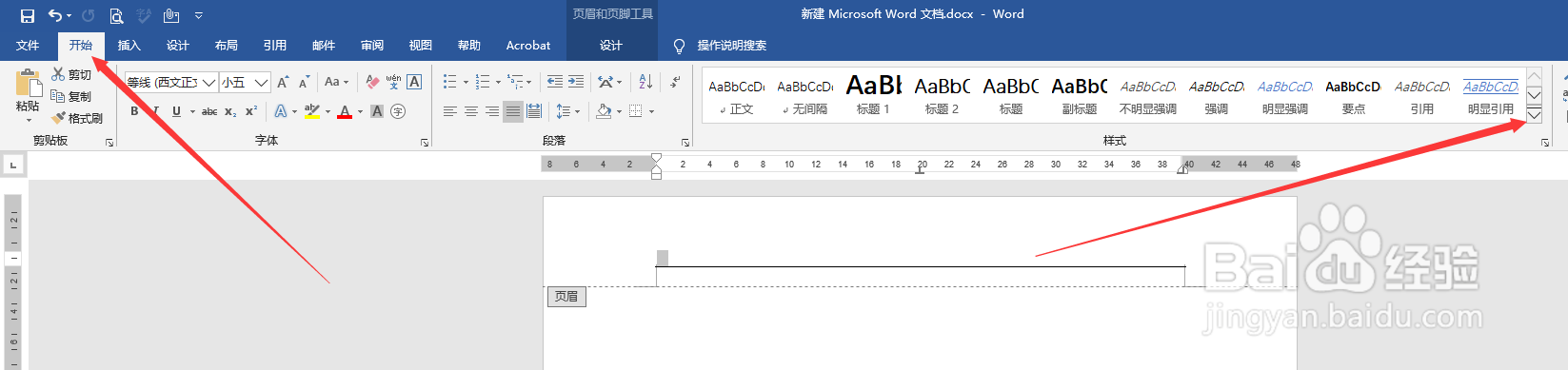Clear all formatting with the eraser icon
This screenshot has width=1568, height=370.
point(372,83)
